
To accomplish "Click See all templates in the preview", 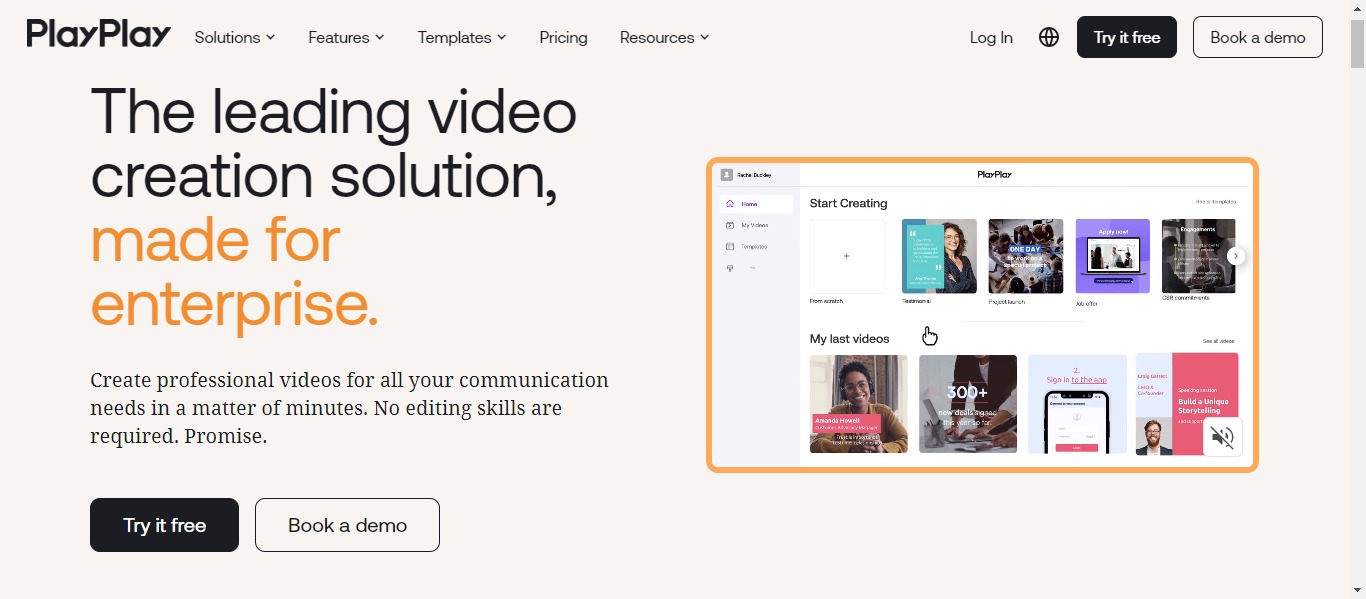I will pos(1215,202).
